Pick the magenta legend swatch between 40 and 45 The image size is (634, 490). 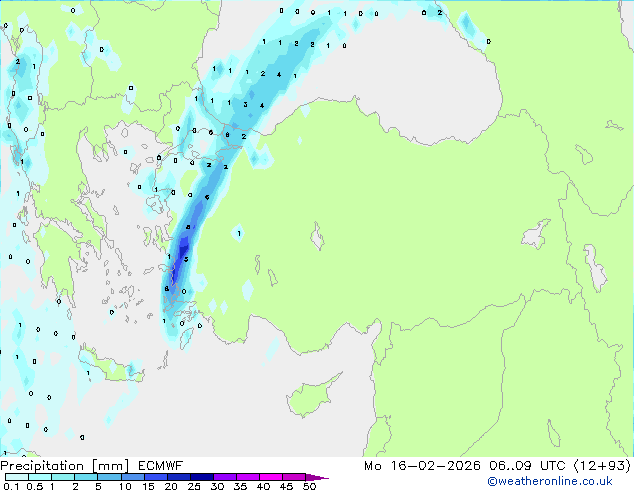coord(271,477)
